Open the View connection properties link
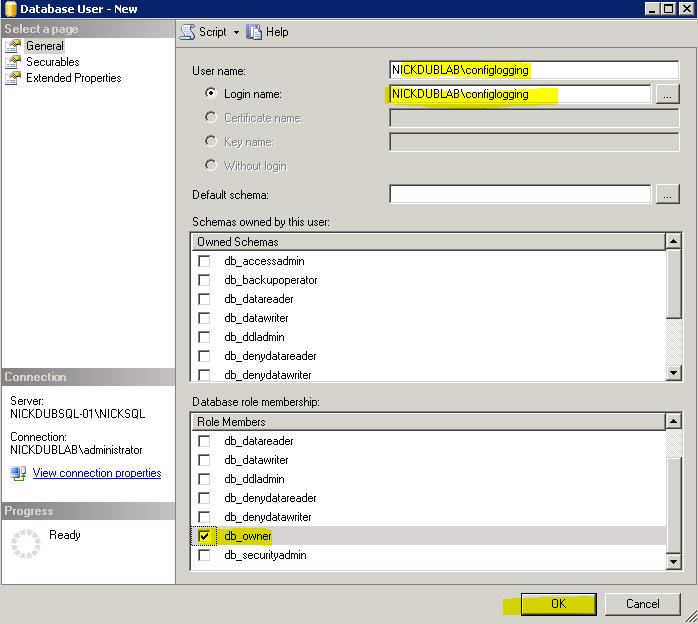 coord(96,473)
